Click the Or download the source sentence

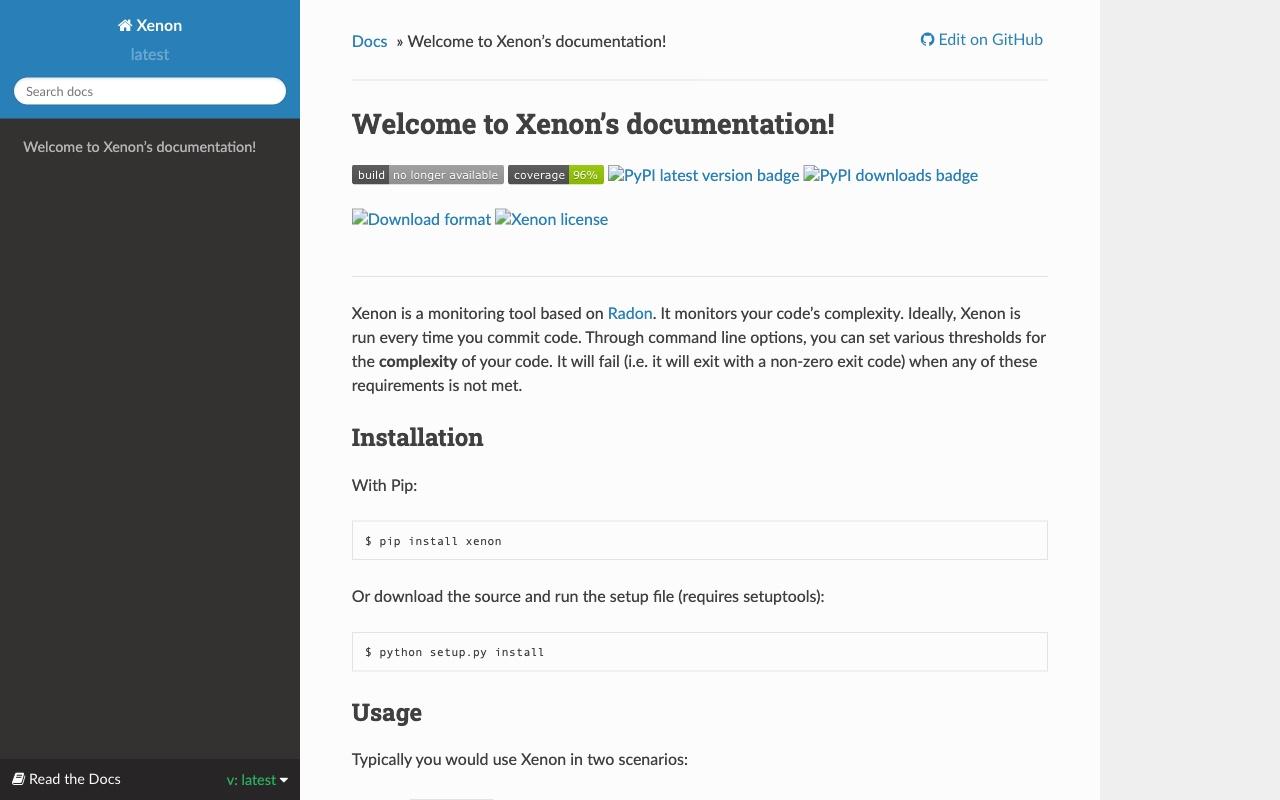click(x=588, y=596)
